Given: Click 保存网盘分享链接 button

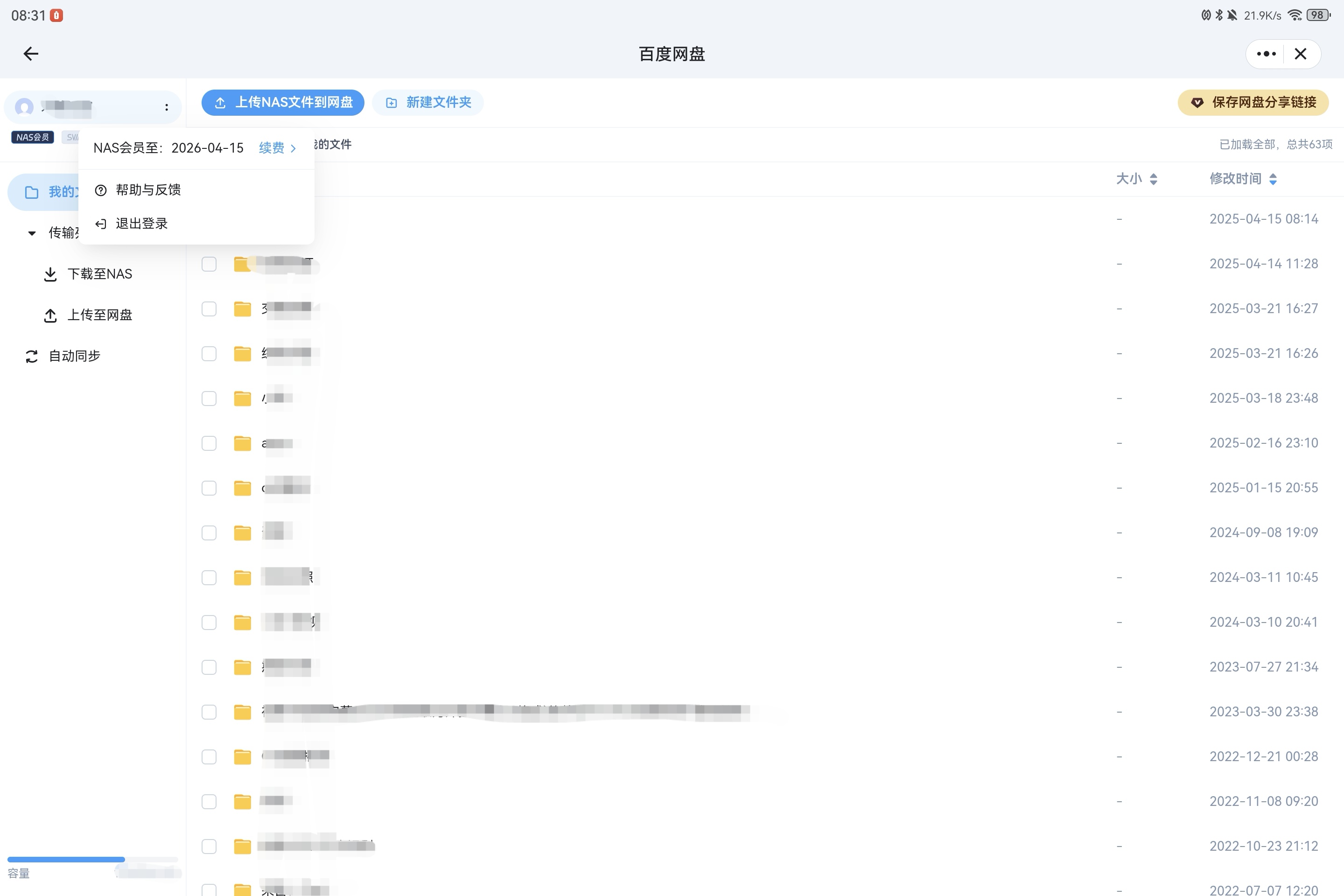Looking at the screenshot, I should 1253,102.
